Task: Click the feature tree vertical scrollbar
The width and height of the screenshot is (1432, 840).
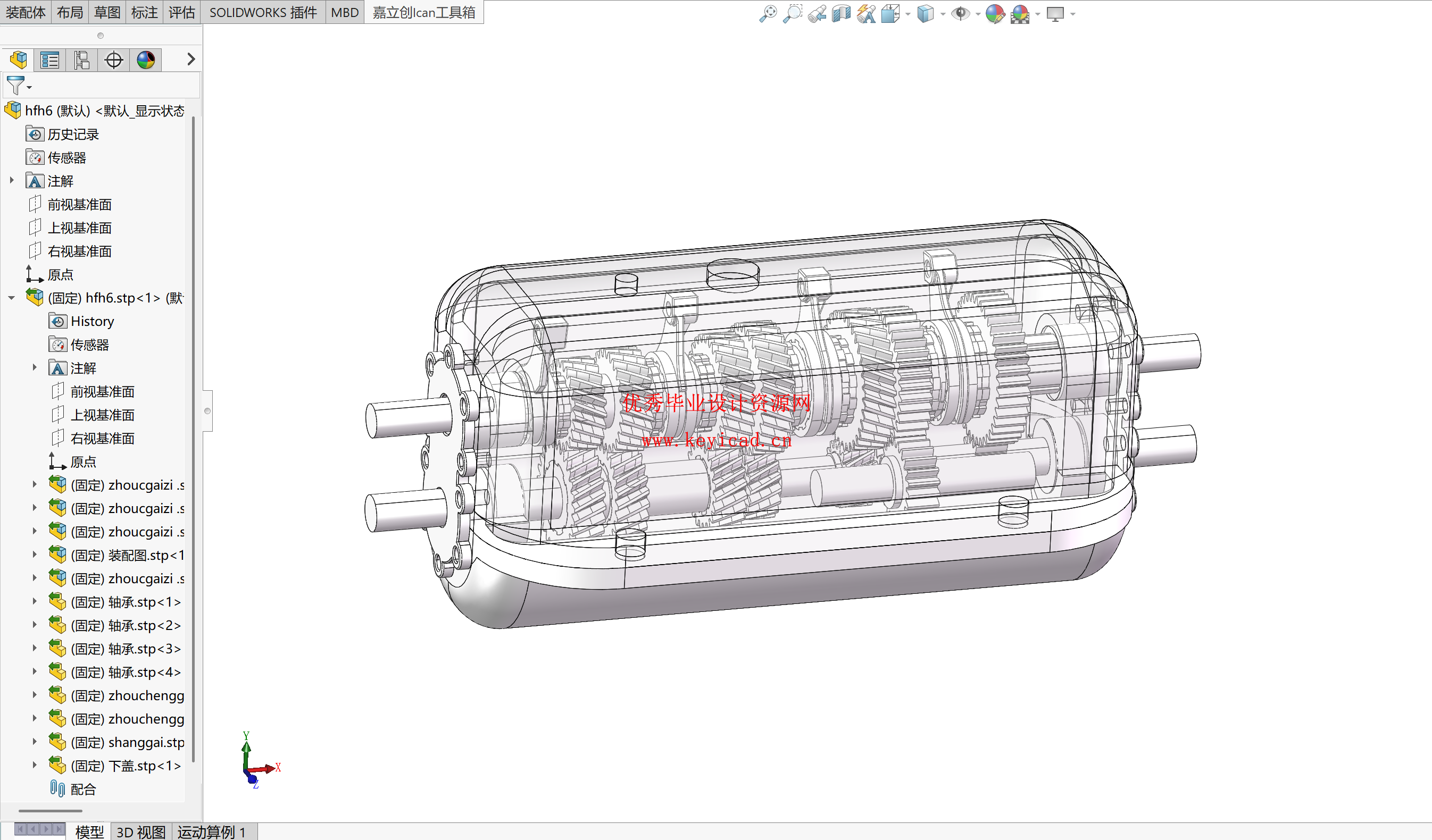Action: [193, 439]
